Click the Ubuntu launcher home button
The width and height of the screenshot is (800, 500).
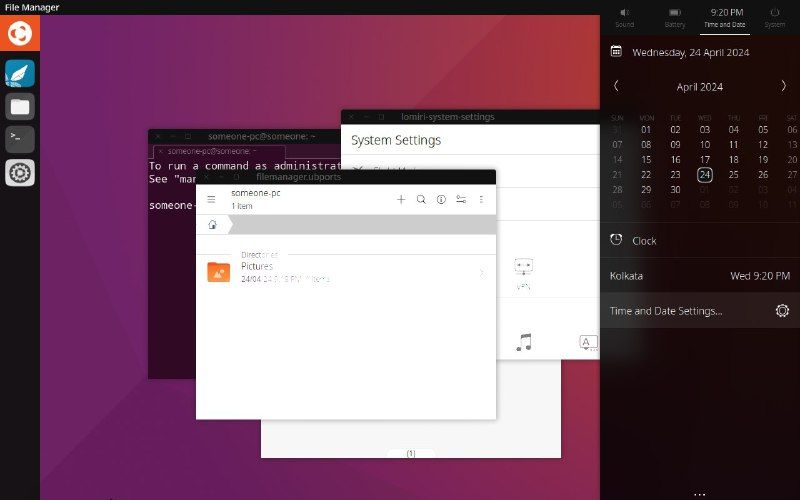(x=20, y=35)
